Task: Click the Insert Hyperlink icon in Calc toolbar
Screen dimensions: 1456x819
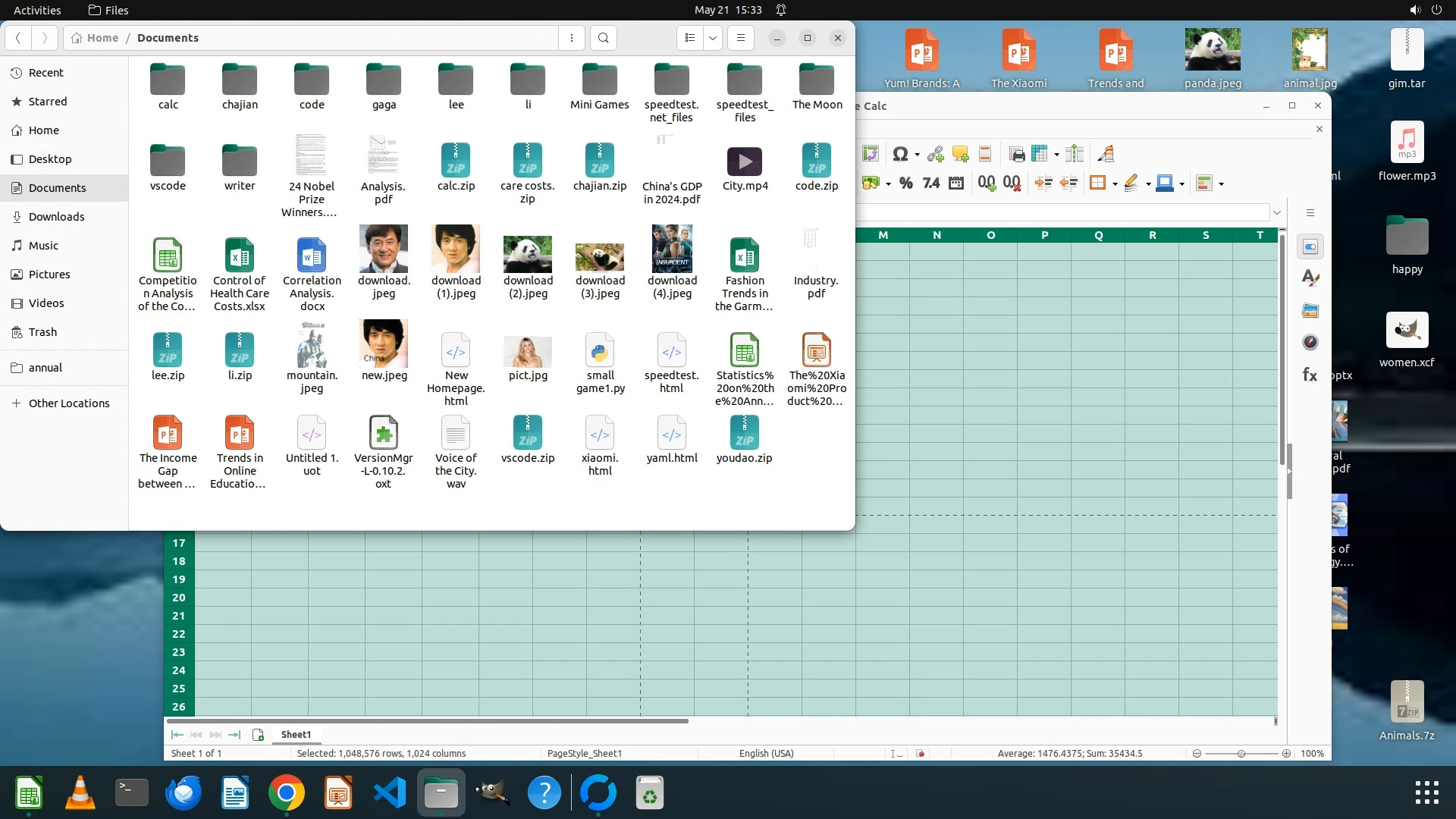Action: 935,155
